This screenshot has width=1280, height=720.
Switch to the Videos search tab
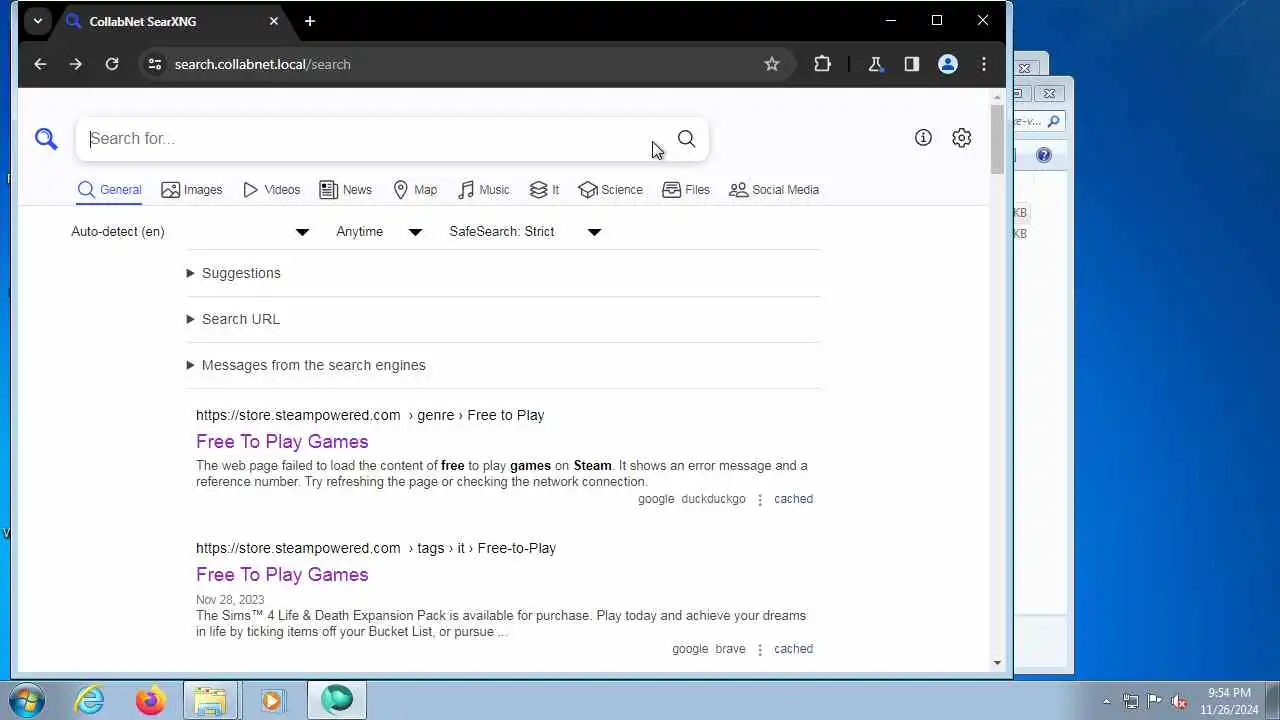click(x=271, y=189)
